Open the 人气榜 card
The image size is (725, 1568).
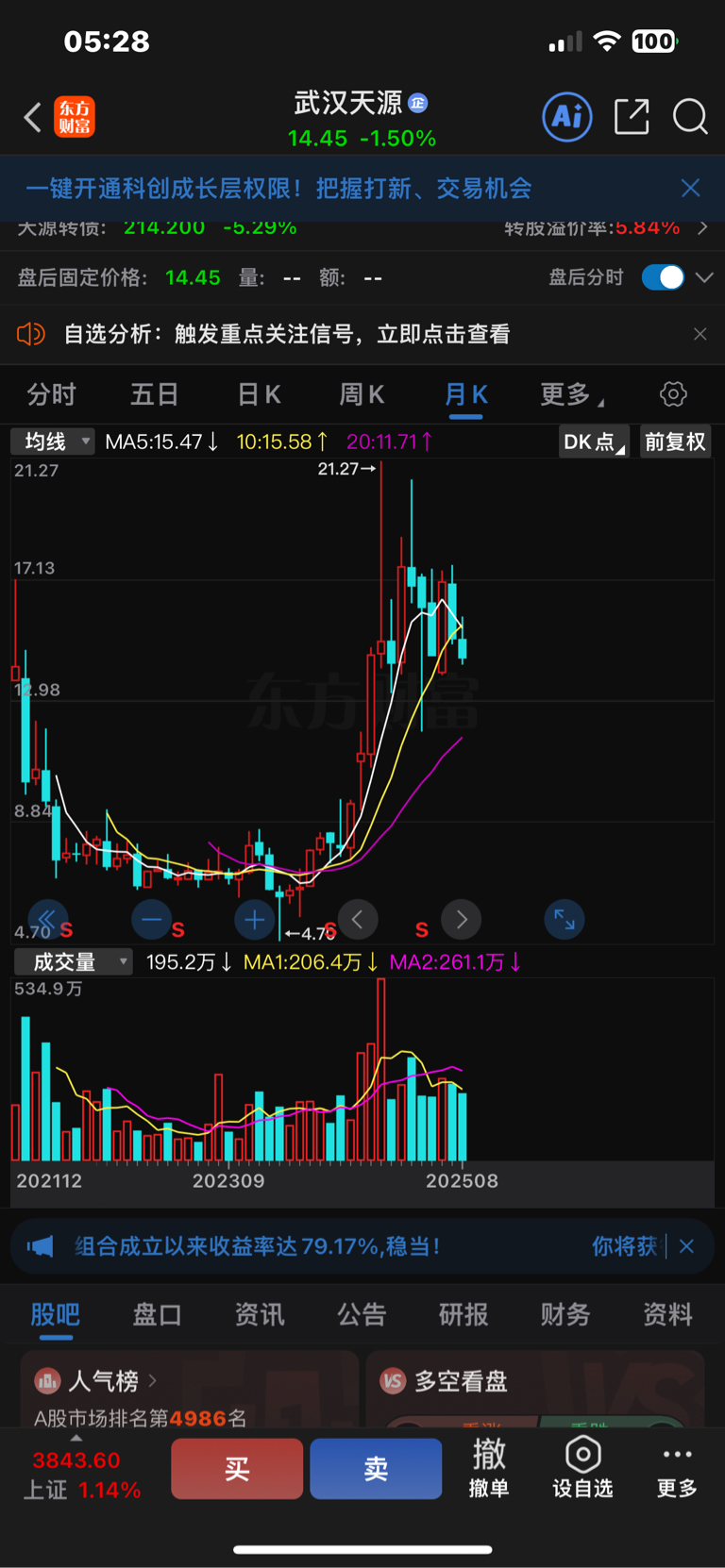coord(190,1390)
